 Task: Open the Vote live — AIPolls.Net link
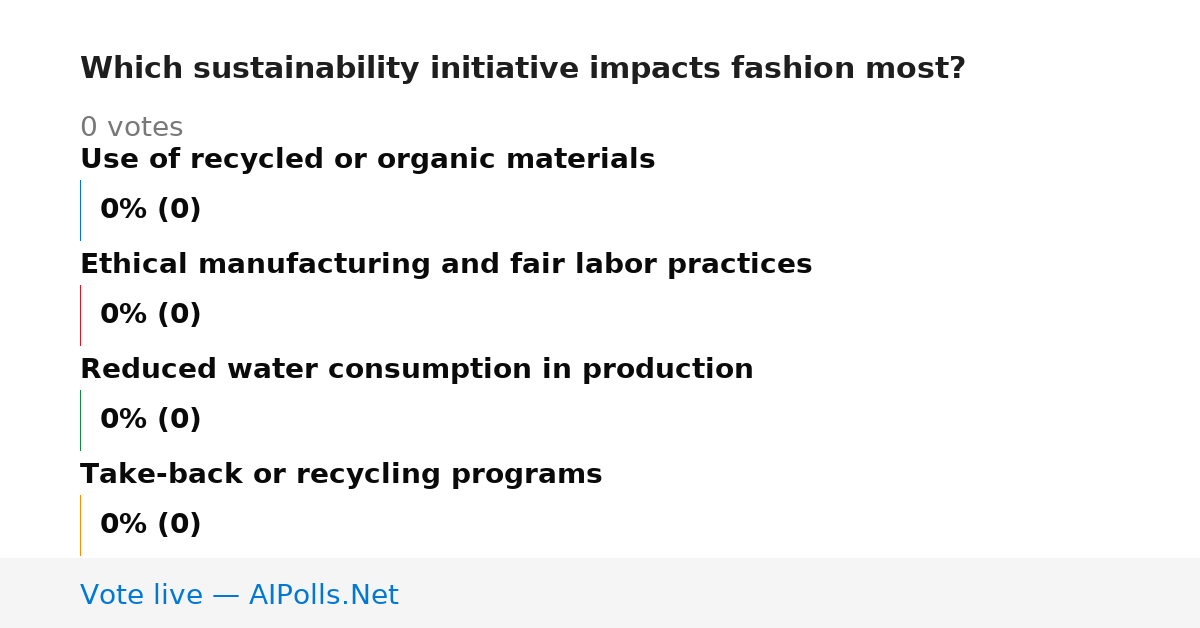239,595
